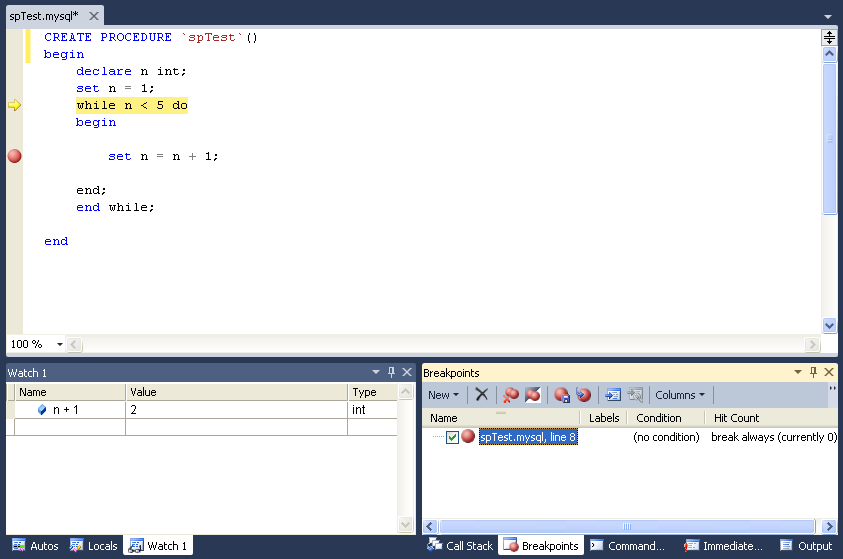Click the 'CREATE PROCEDURE' code line
The image size is (843, 559).
coord(151,37)
